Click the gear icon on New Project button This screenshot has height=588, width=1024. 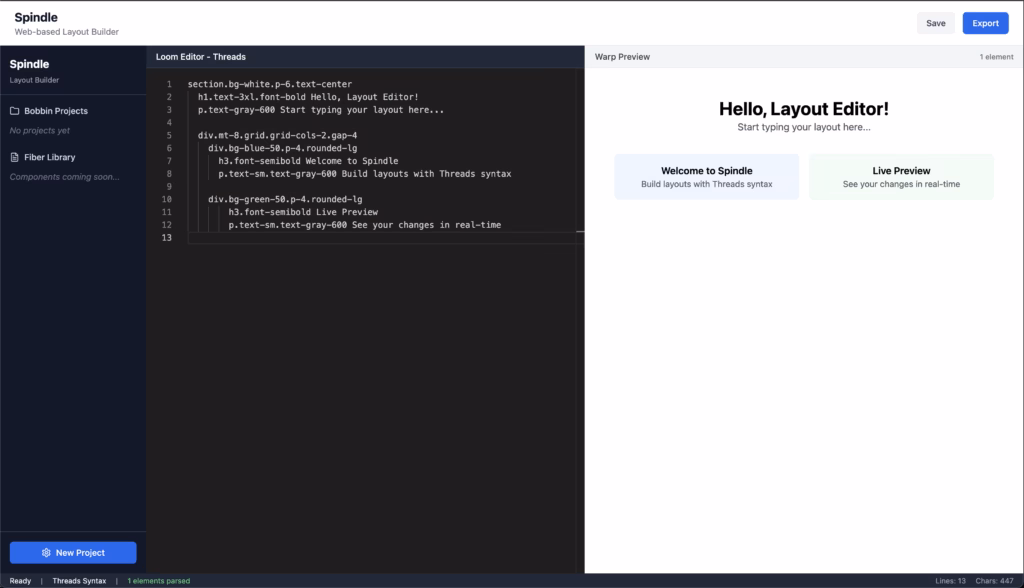pyautogui.click(x=47, y=552)
